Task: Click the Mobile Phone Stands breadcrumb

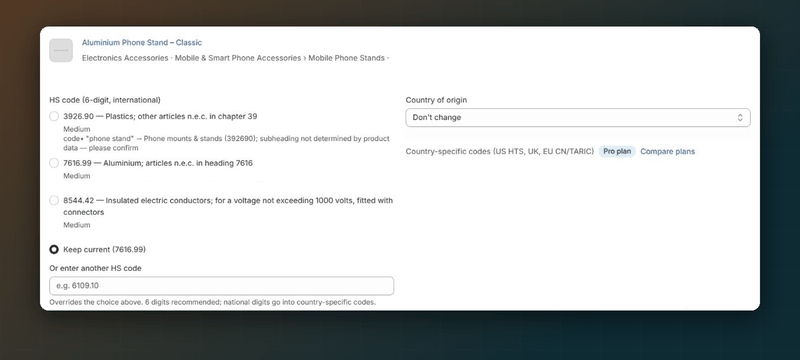Action: [x=346, y=58]
